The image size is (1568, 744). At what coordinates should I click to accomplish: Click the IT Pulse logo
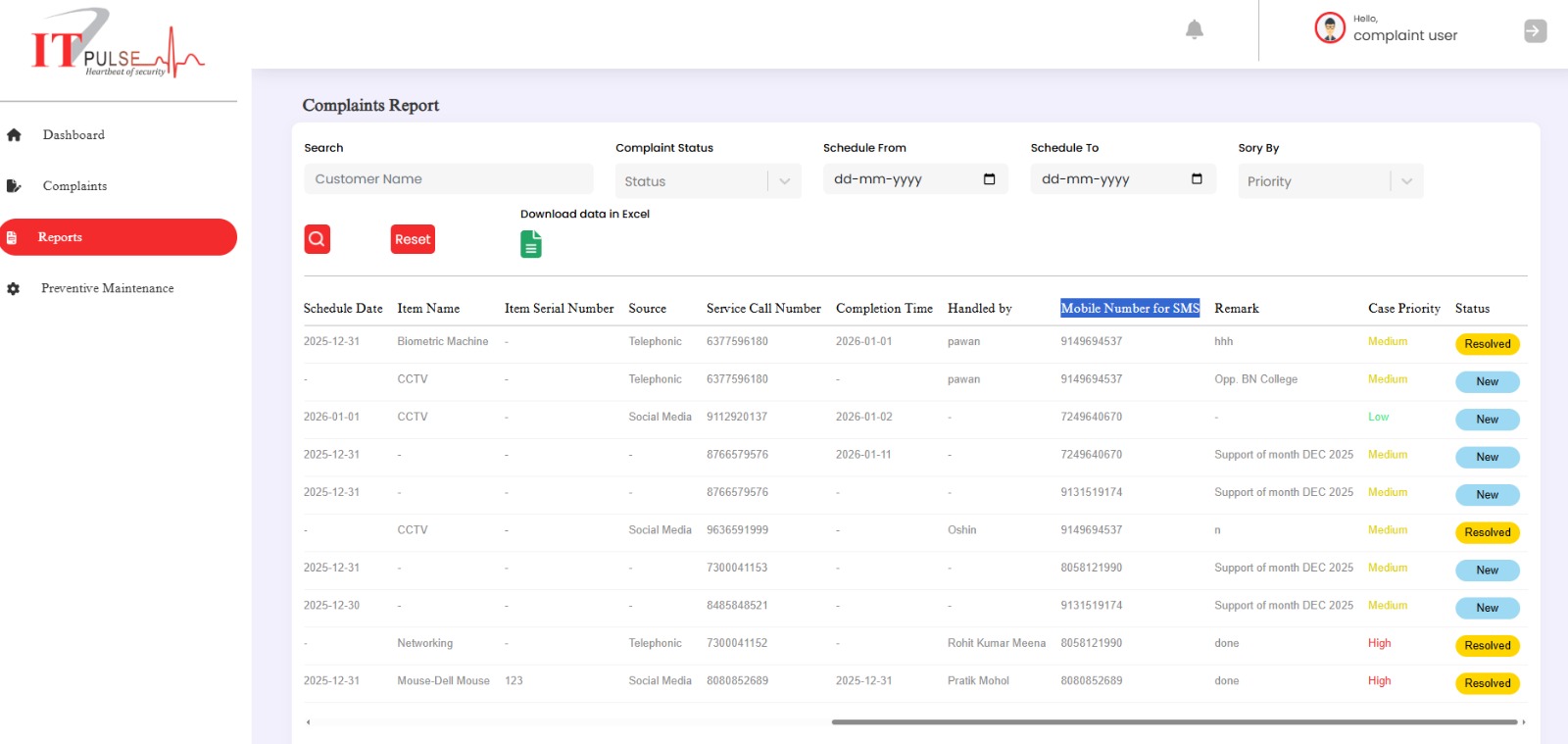pyautogui.click(x=118, y=44)
